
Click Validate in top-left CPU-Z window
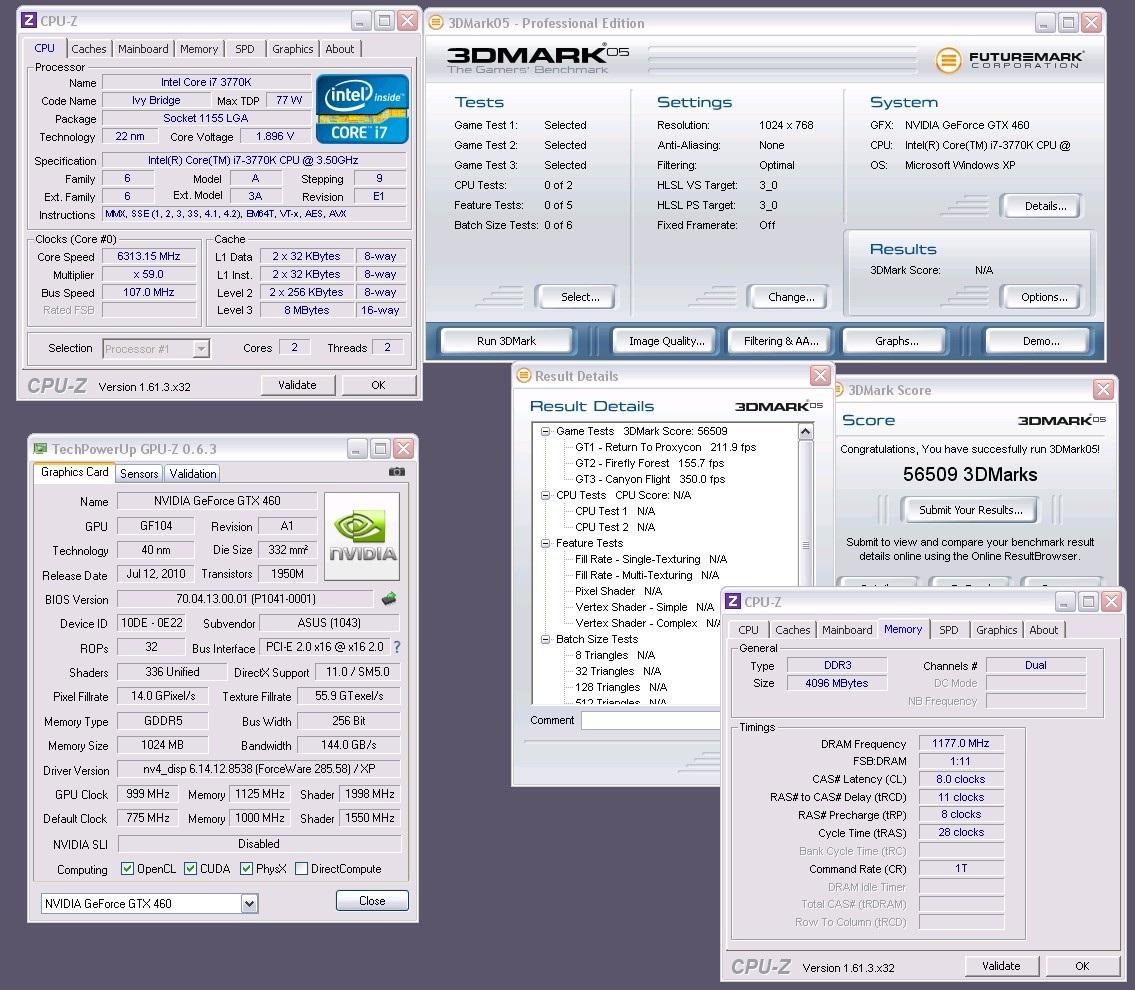click(x=298, y=385)
